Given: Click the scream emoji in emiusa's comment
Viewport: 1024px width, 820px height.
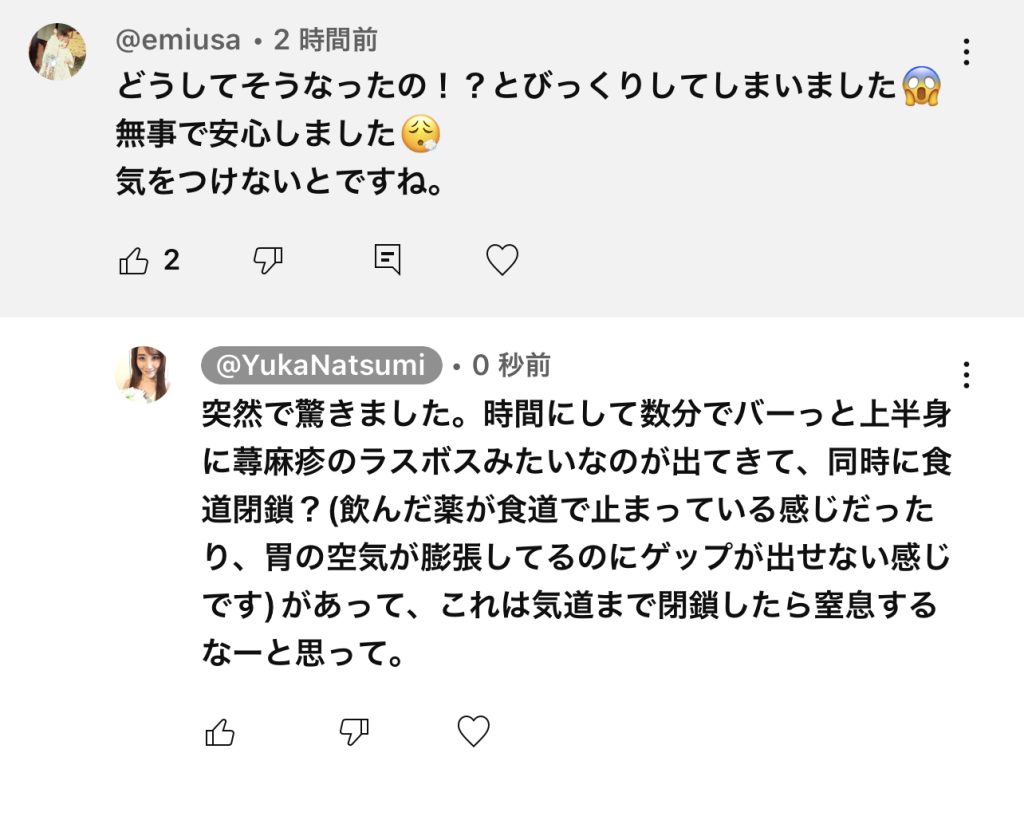Looking at the screenshot, I should (x=921, y=88).
